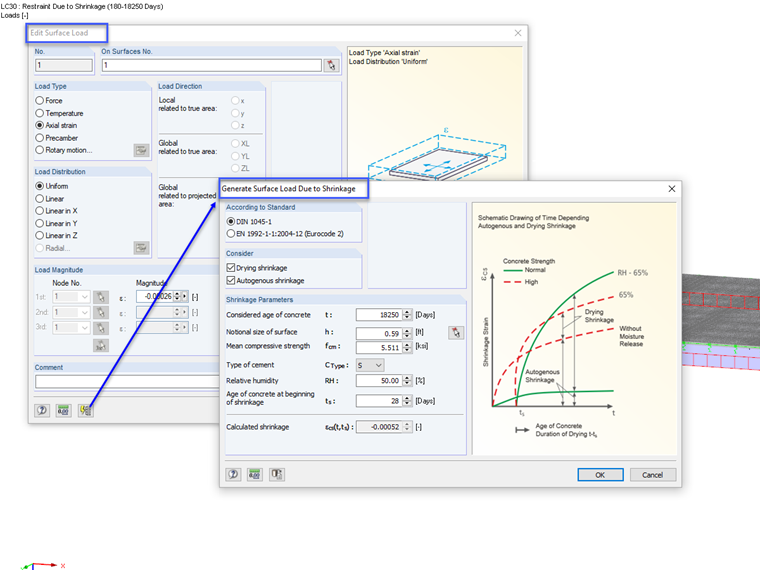Adjust 1st magnitude strain stepper
The width and height of the screenshot is (760, 570).
177,296
